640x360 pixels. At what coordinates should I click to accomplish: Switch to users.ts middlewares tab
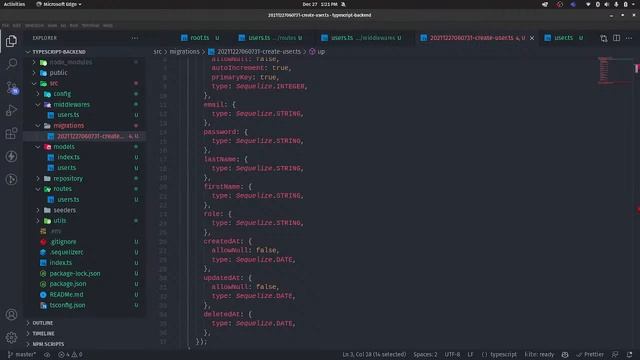coord(361,38)
